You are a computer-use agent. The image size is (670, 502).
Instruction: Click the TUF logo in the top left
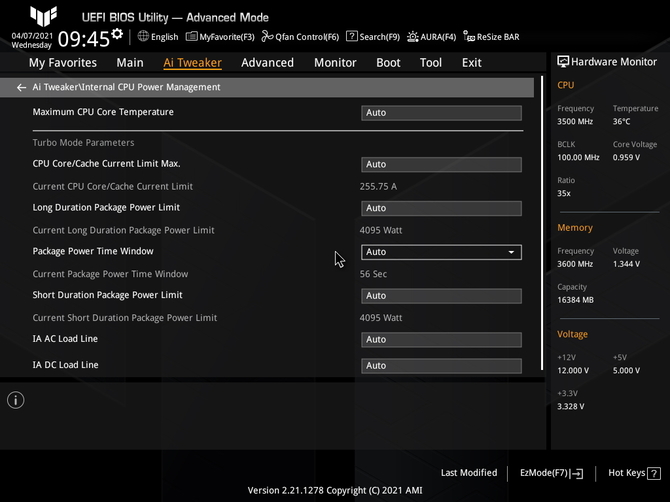point(43,16)
